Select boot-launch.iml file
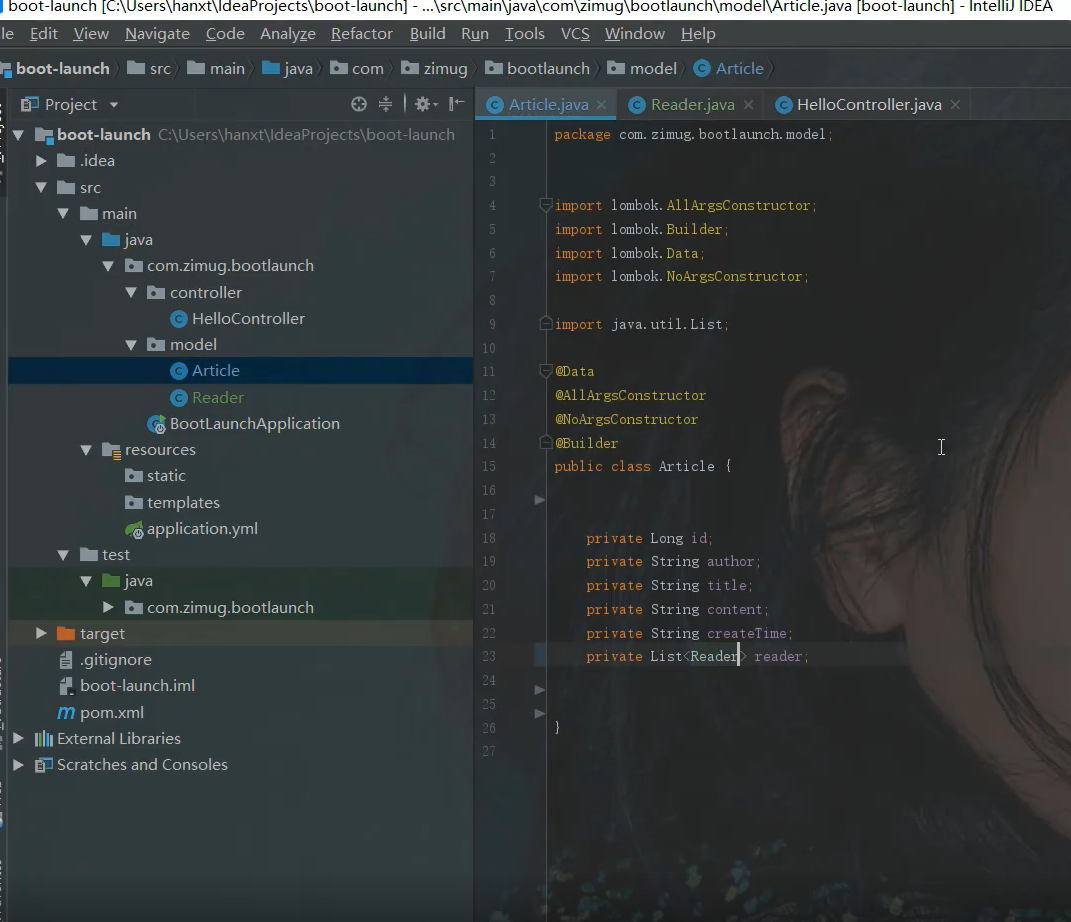 (137, 686)
